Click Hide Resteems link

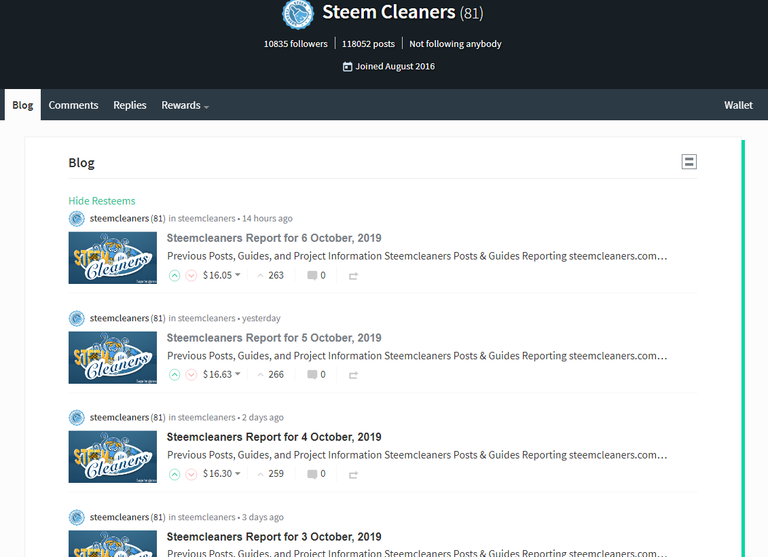[102, 201]
